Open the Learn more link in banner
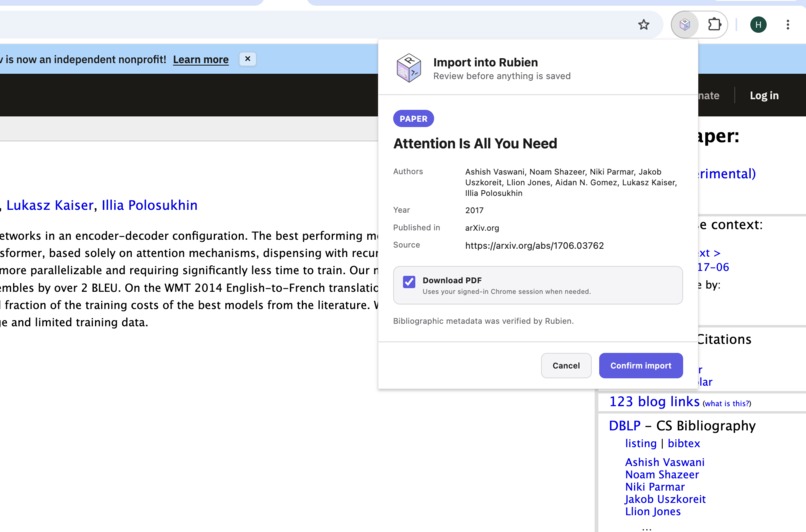Screen dimensions: 806x532 (x=200, y=59)
